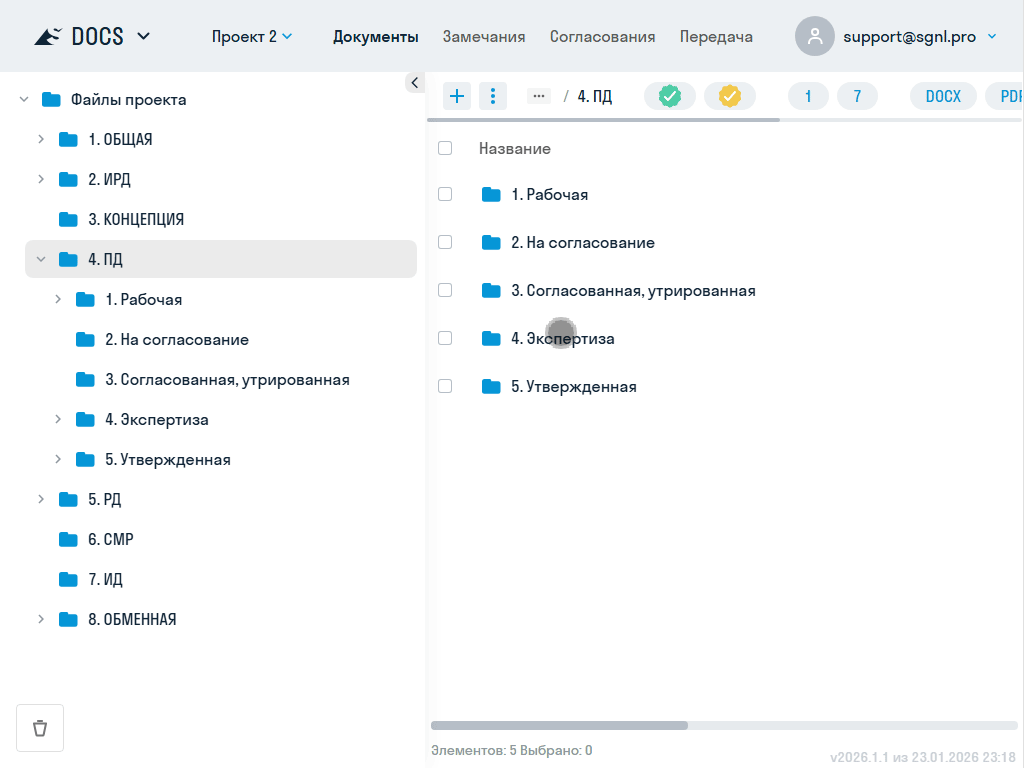Collapse the '4. ПД' folder

click(40, 259)
